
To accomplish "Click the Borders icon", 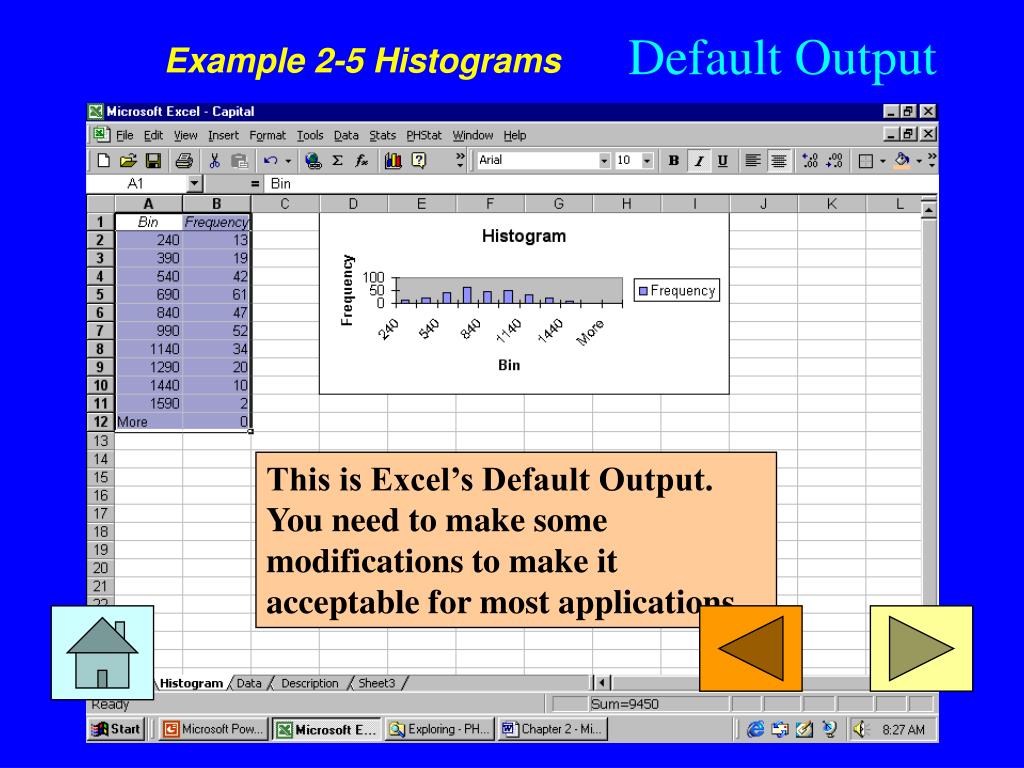I will coord(865,161).
